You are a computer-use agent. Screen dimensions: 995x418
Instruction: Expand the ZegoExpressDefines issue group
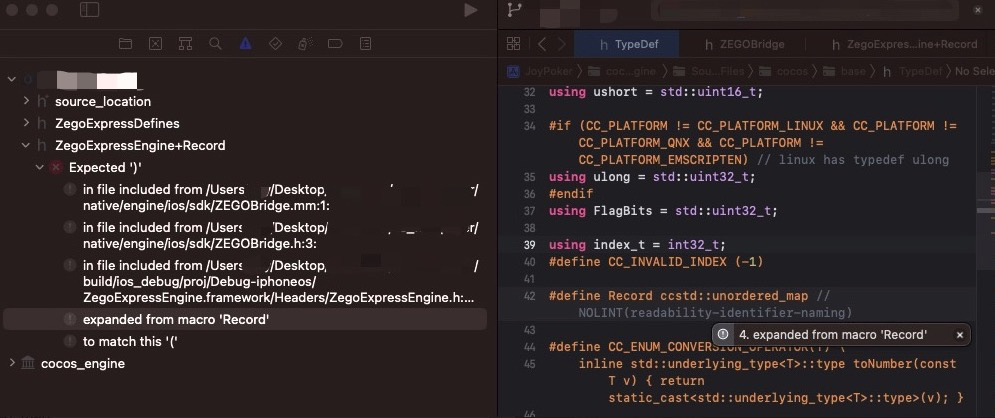click(x=26, y=123)
